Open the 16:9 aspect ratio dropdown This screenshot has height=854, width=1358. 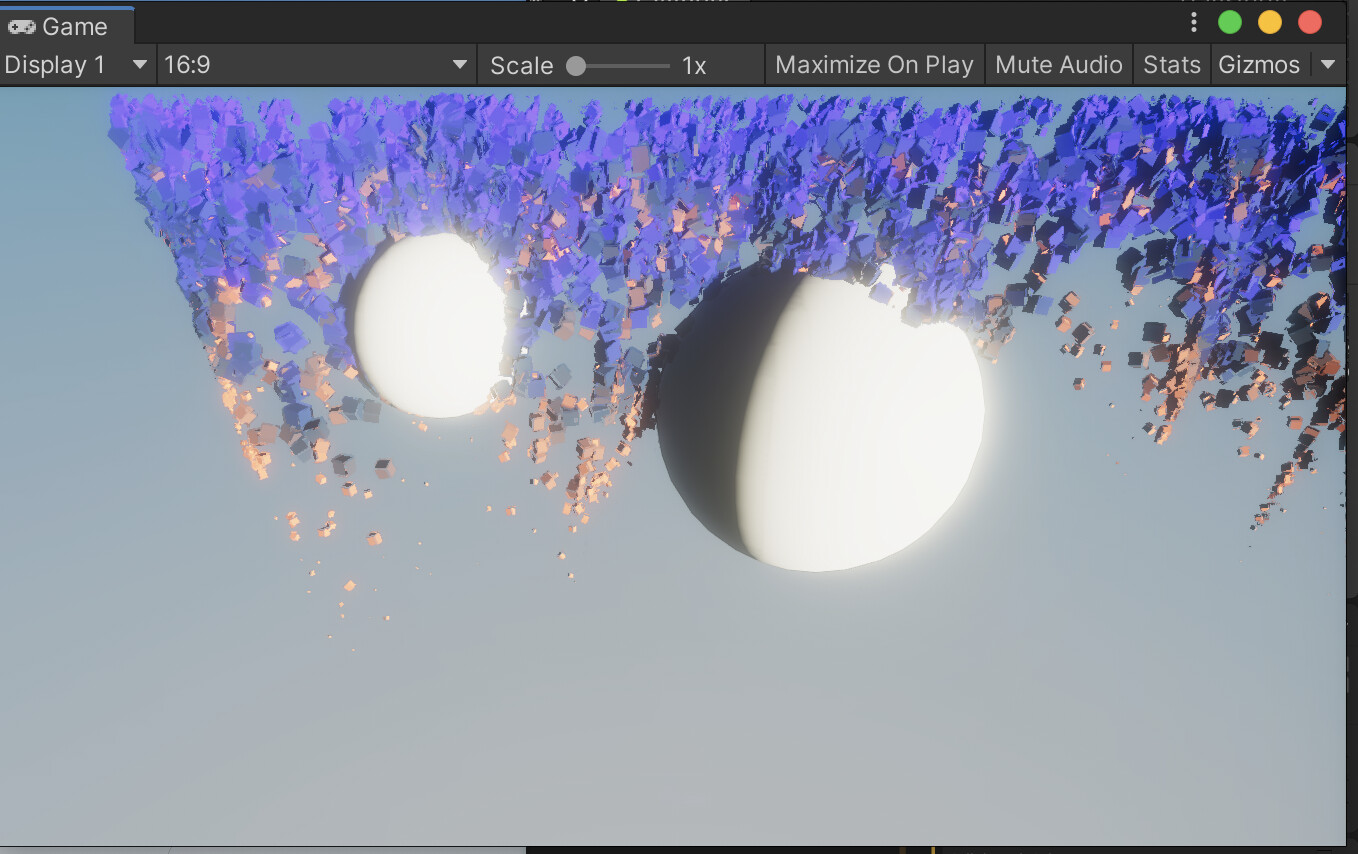(x=310, y=64)
